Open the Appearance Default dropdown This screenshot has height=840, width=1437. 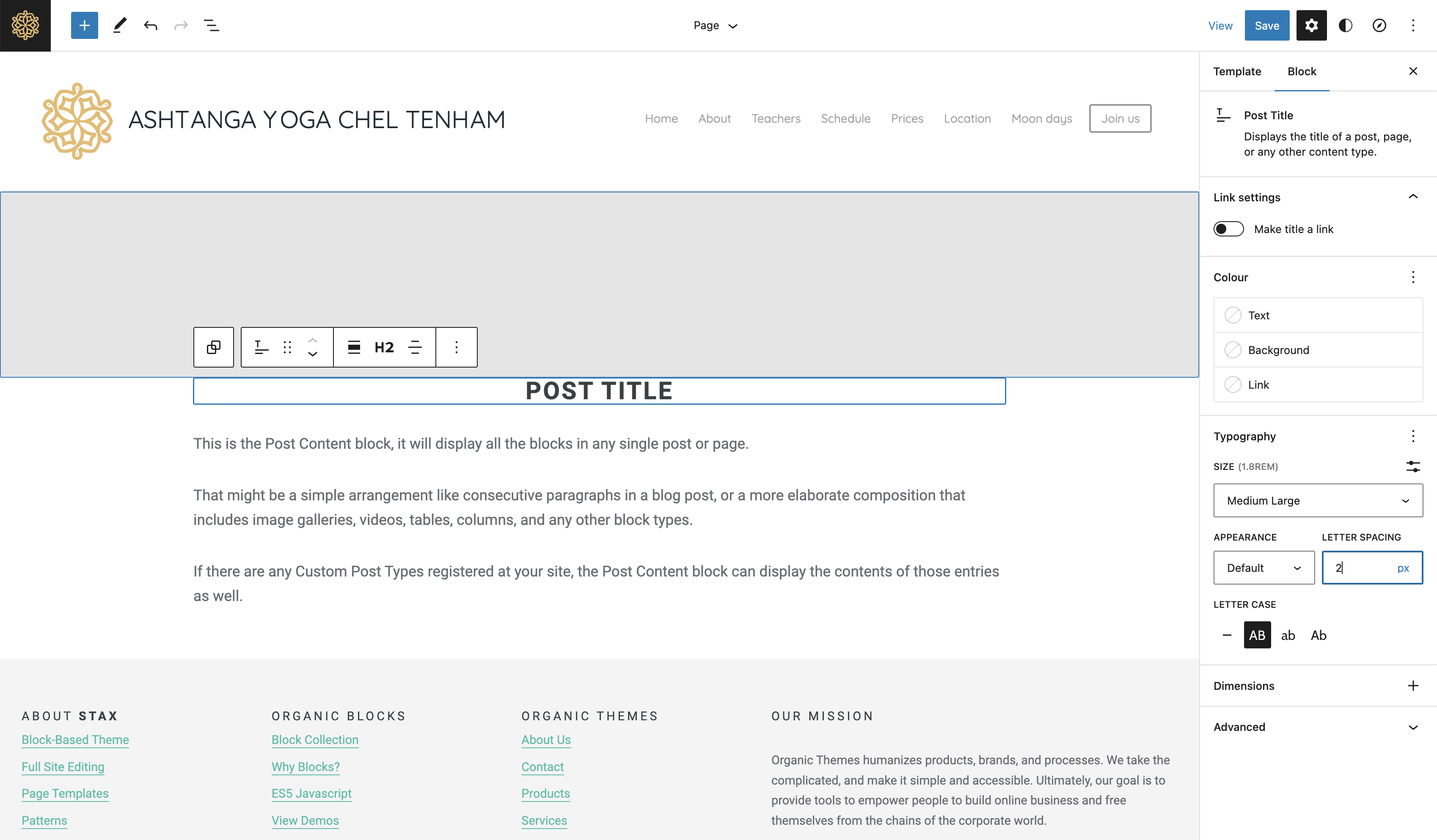[1264, 568]
